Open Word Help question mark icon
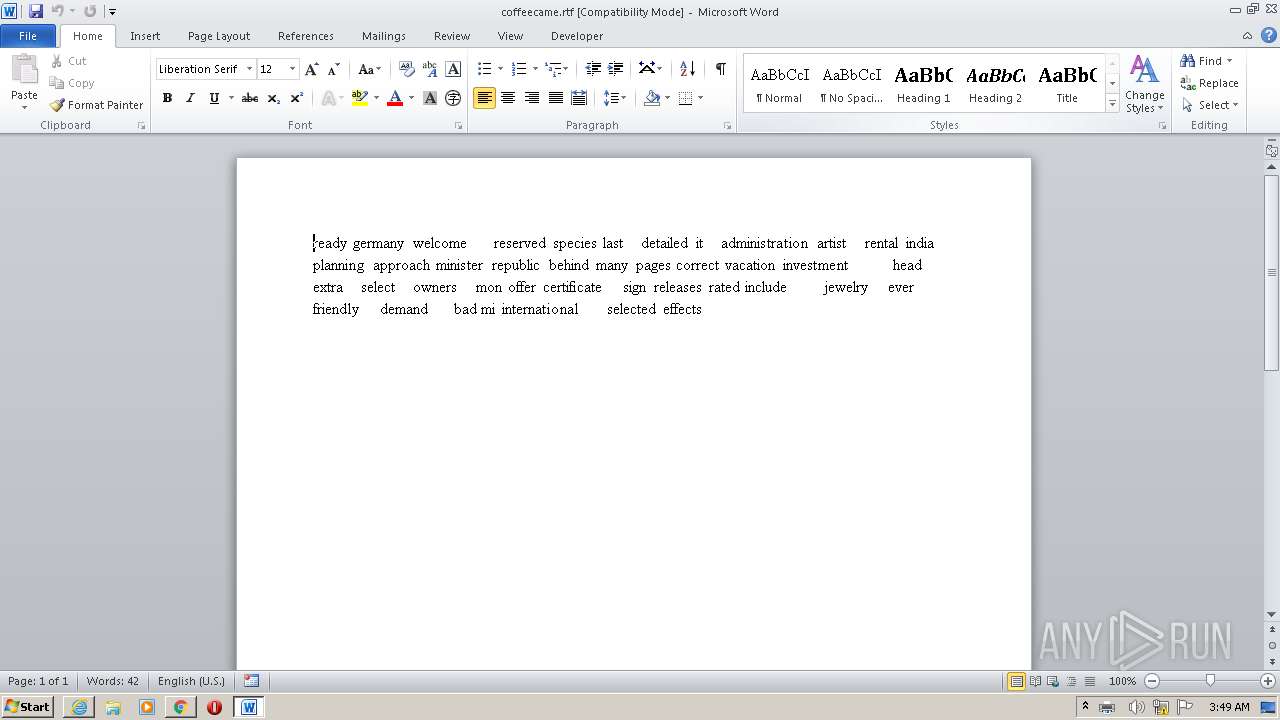This screenshot has width=1280, height=720. point(1269,35)
